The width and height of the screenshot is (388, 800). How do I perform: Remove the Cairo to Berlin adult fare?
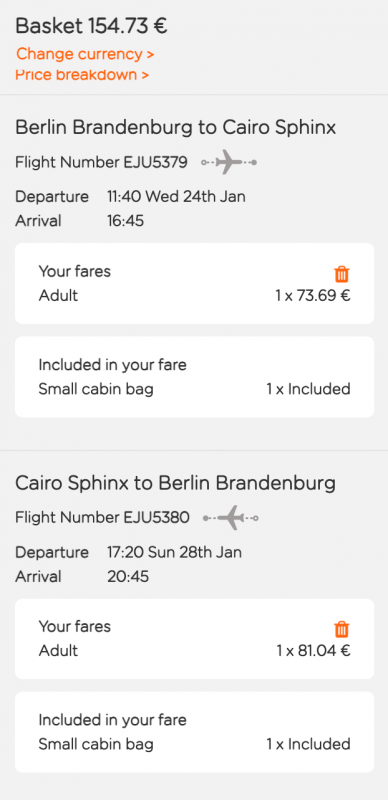(342, 629)
